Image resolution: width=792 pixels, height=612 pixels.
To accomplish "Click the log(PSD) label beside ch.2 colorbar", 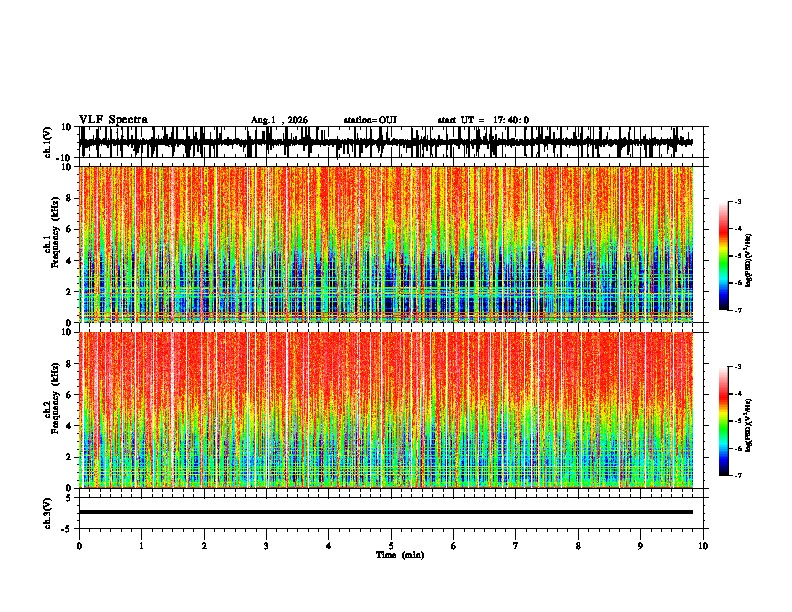I will [x=749, y=425].
